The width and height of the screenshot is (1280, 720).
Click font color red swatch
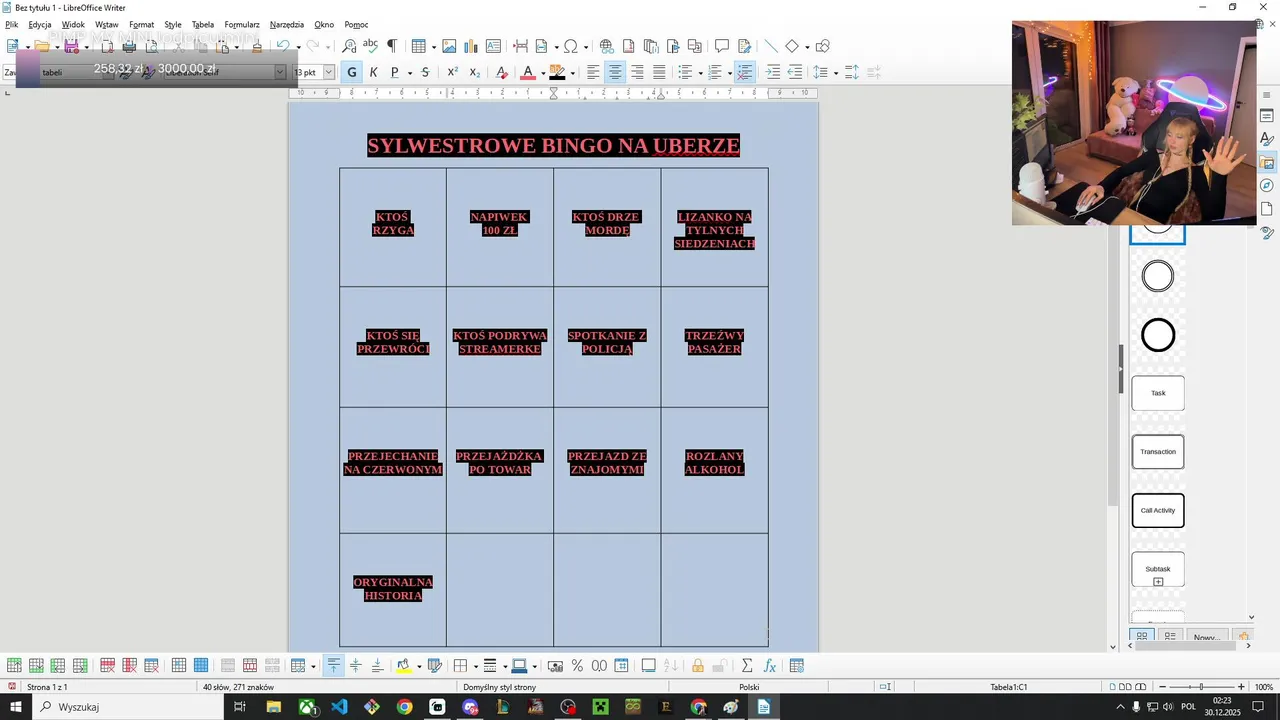(528, 72)
